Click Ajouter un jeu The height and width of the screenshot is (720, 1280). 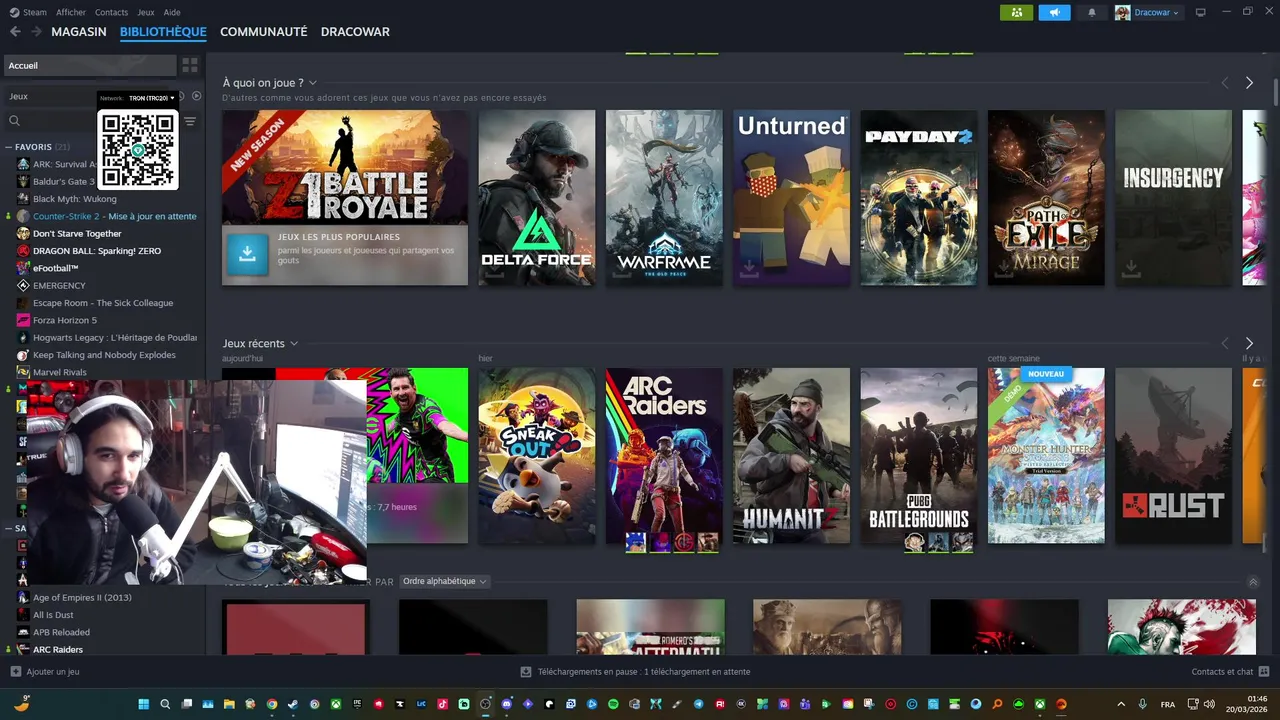click(53, 672)
